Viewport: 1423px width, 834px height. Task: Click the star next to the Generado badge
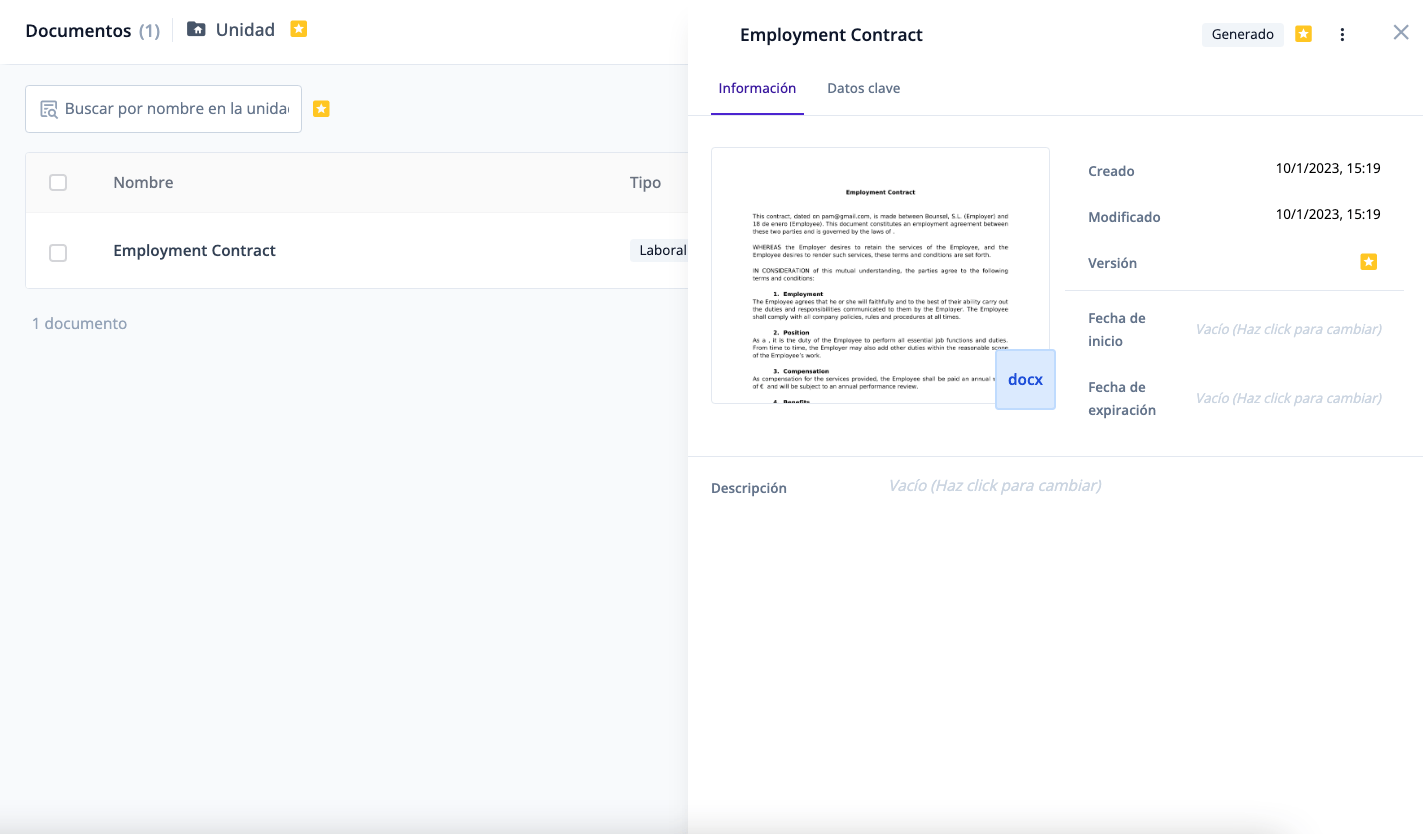(x=1303, y=34)
